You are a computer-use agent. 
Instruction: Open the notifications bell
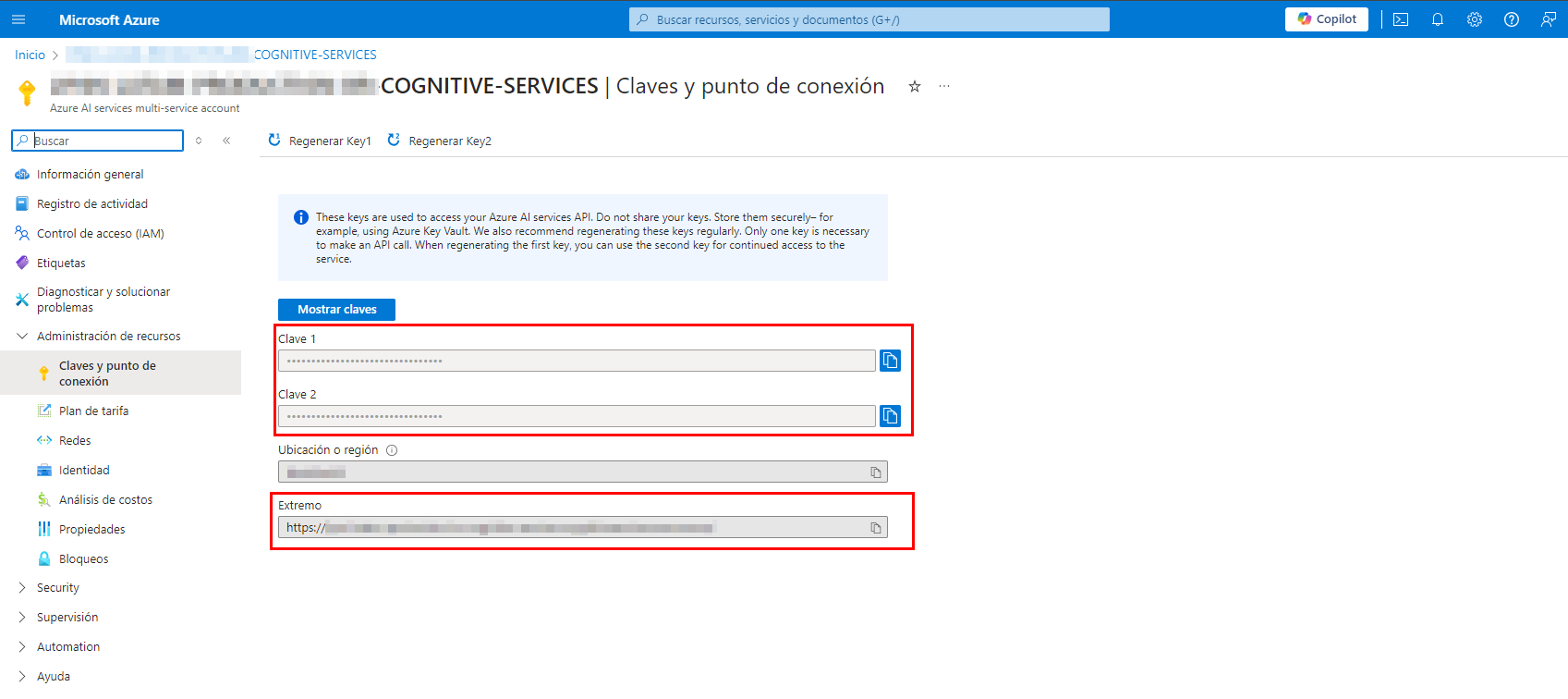pyautogui.click(x=1438, y=19)
